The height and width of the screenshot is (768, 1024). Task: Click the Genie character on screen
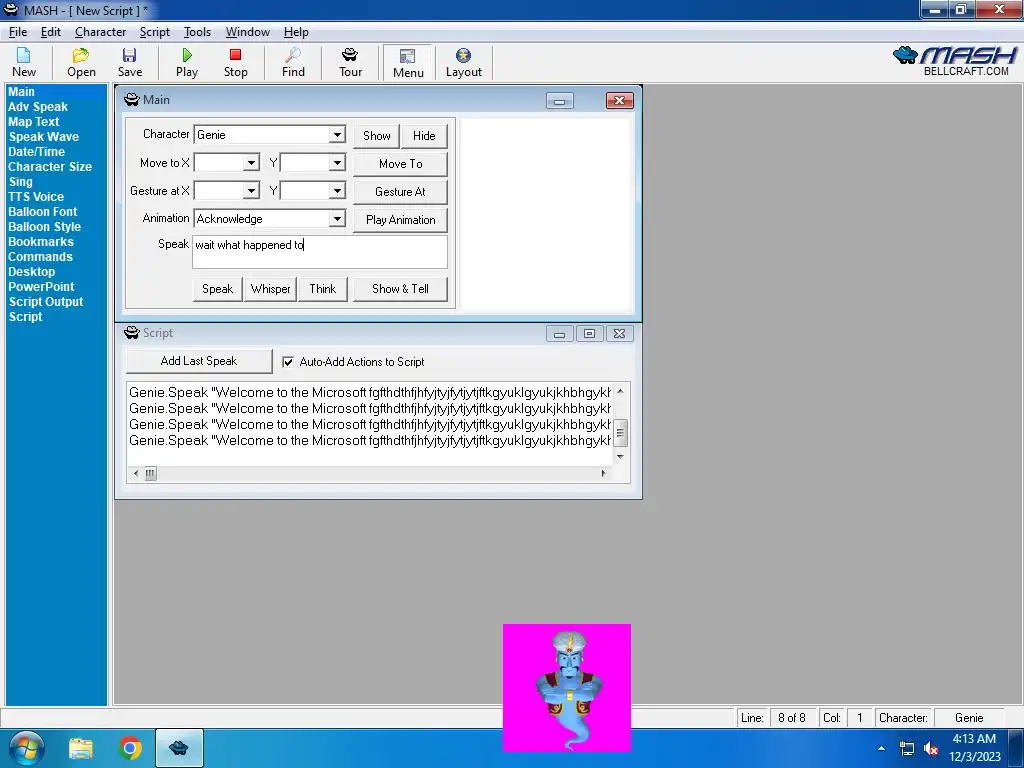pos(567,688)
